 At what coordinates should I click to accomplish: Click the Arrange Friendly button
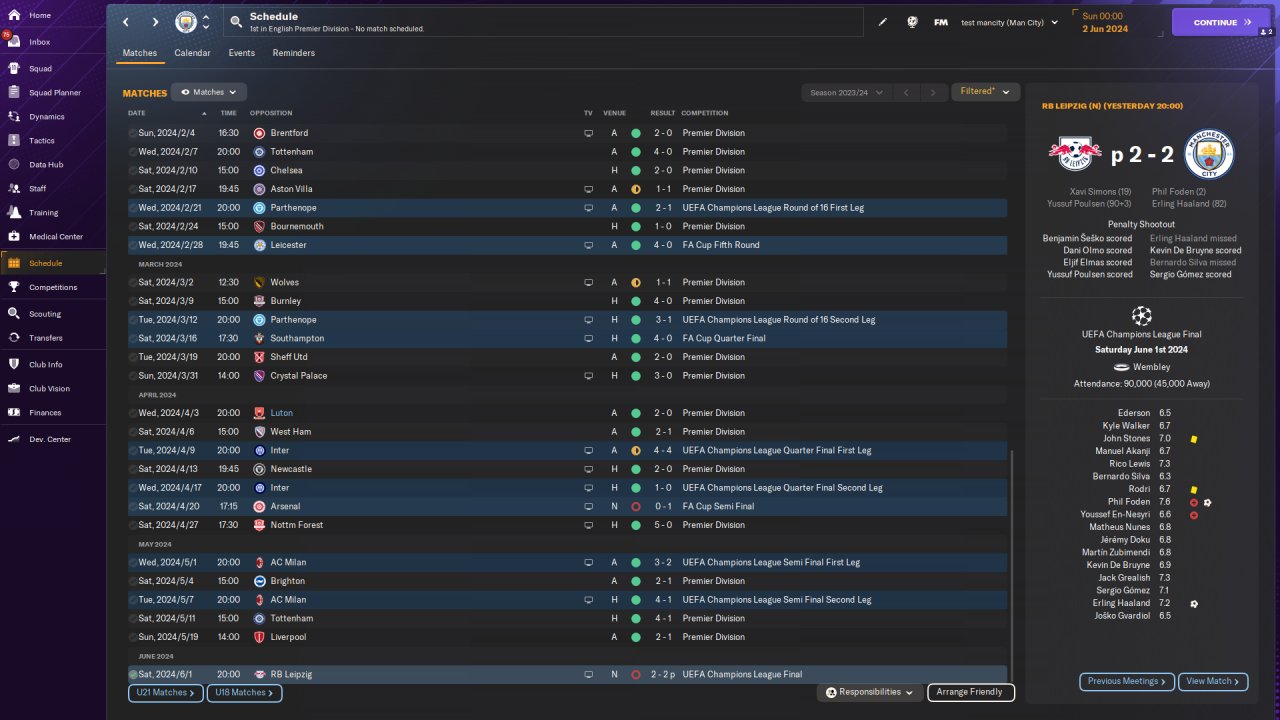point(971,692)
